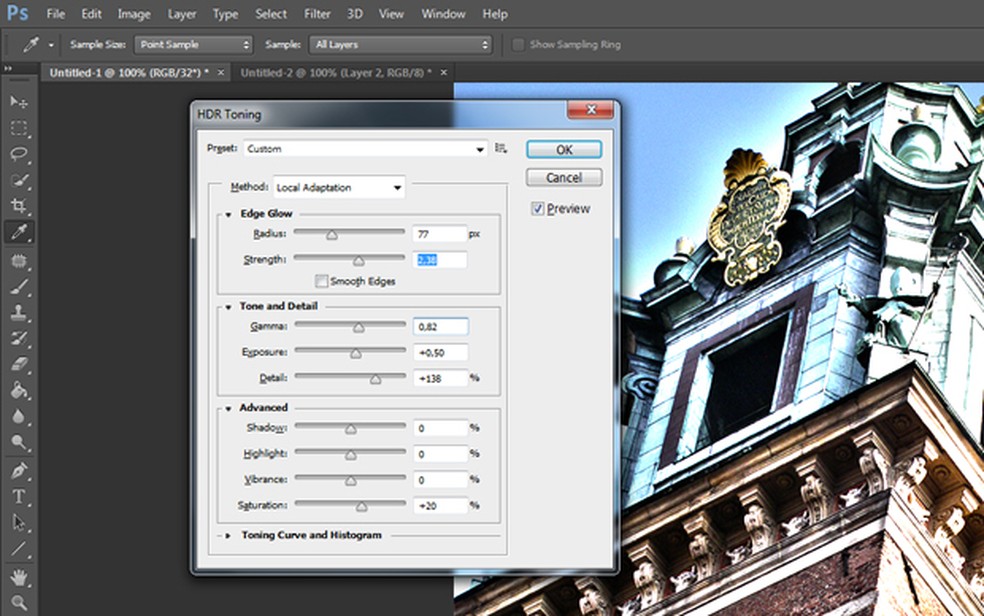Viewport: 984px width, 616px height.
Task: Select the Move tool
Action: (19, 102)
